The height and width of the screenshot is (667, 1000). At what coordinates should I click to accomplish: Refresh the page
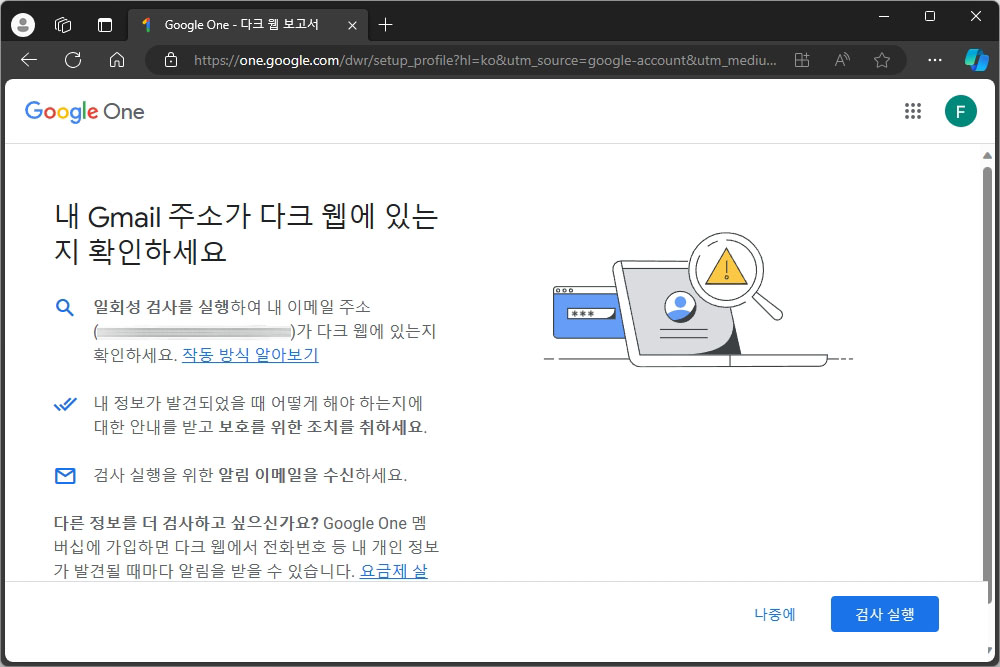coord(73,60)
